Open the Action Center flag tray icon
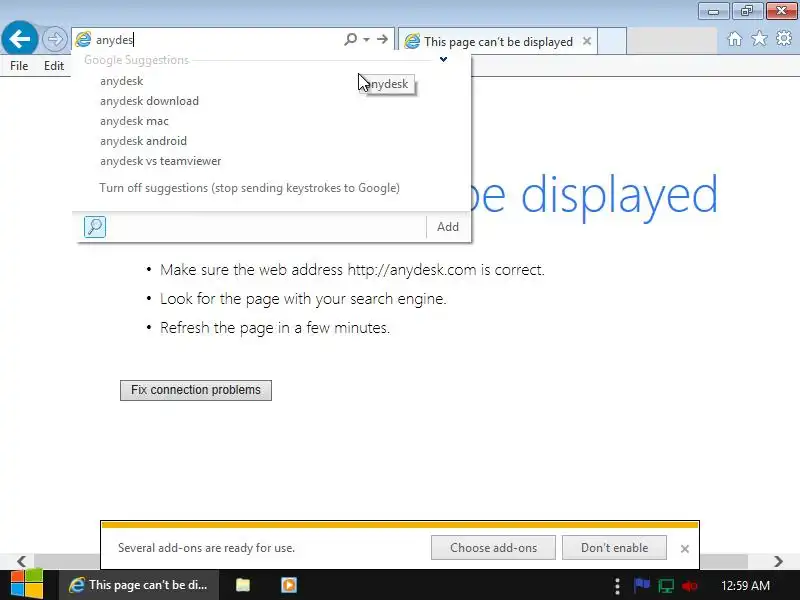 (641, 585)
